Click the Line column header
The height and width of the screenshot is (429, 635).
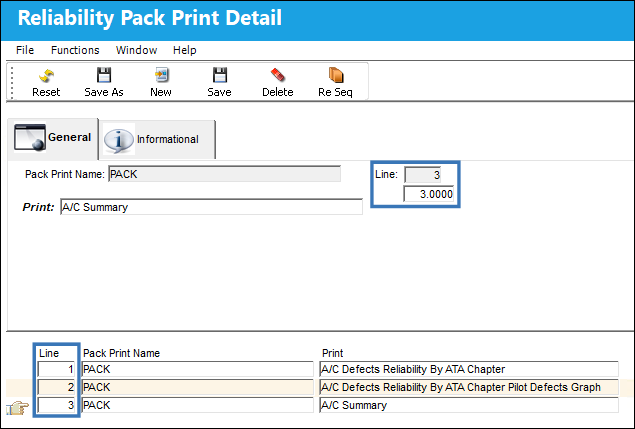49,353
